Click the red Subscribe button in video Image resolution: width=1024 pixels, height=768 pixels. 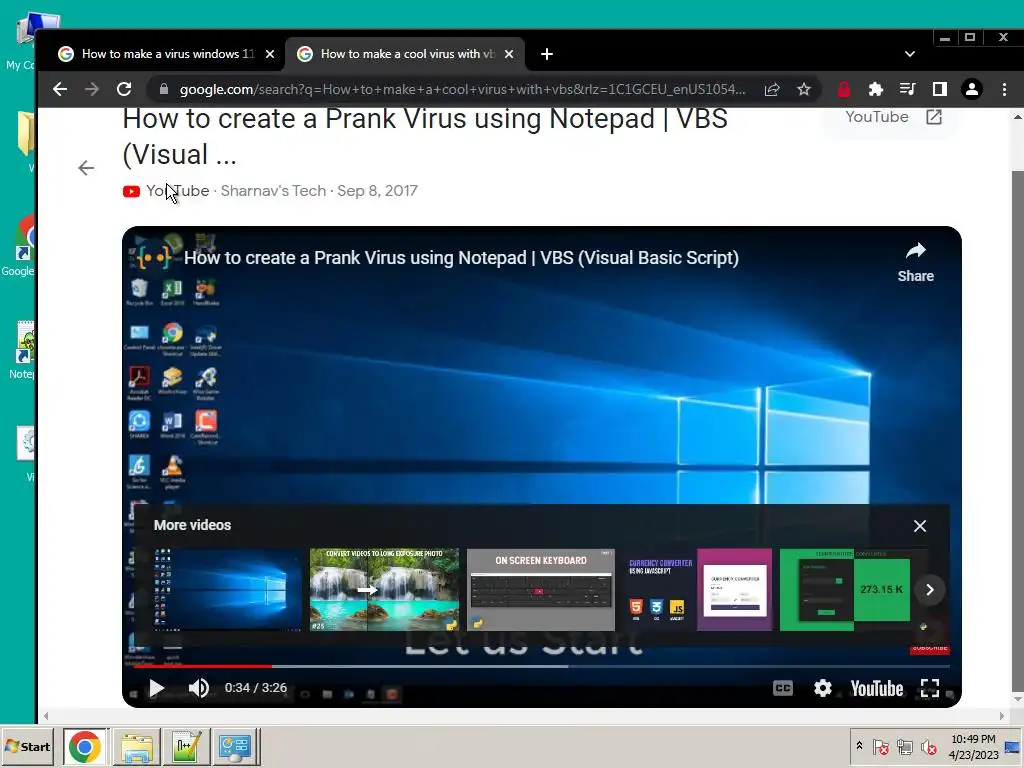(x=930, y=648)
